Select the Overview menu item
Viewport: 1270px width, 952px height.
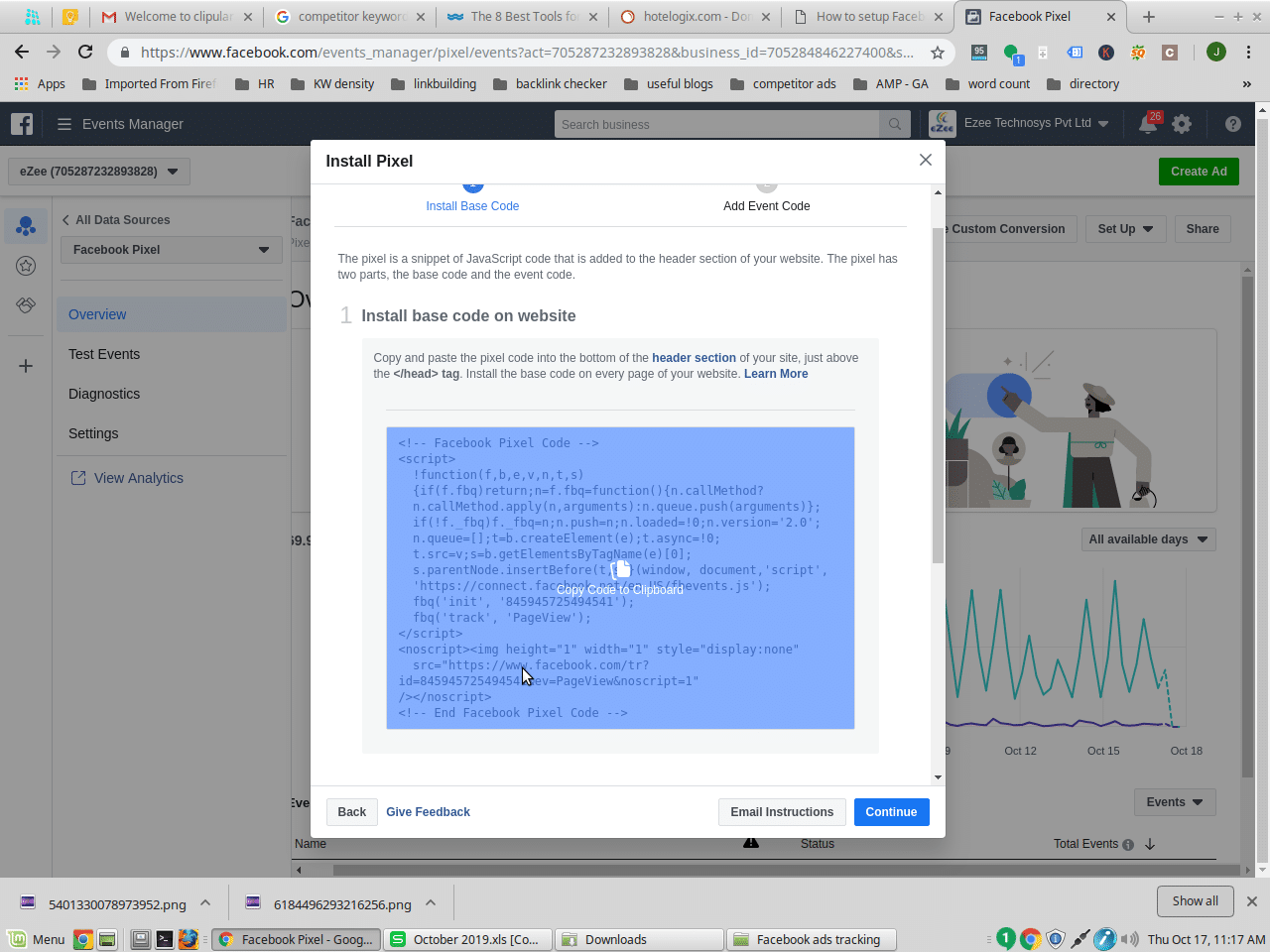pos(172,314)
